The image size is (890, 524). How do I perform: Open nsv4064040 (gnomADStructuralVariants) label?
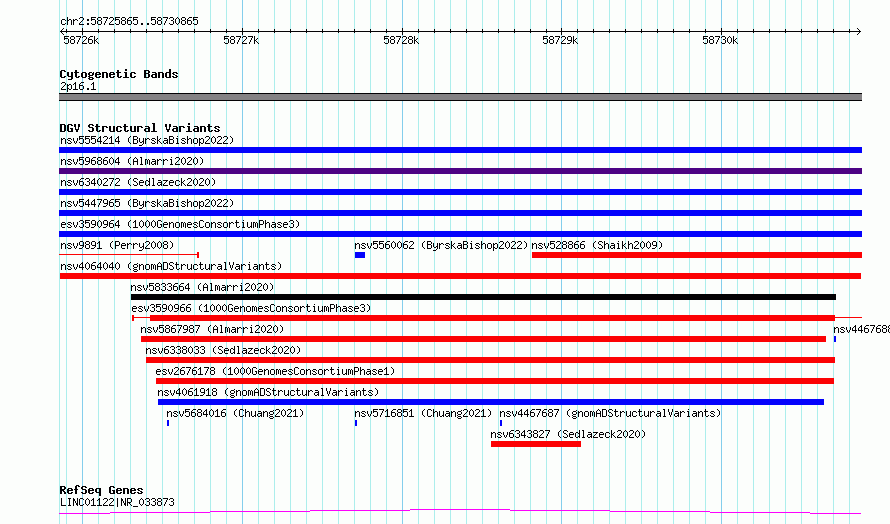(171, 266)
